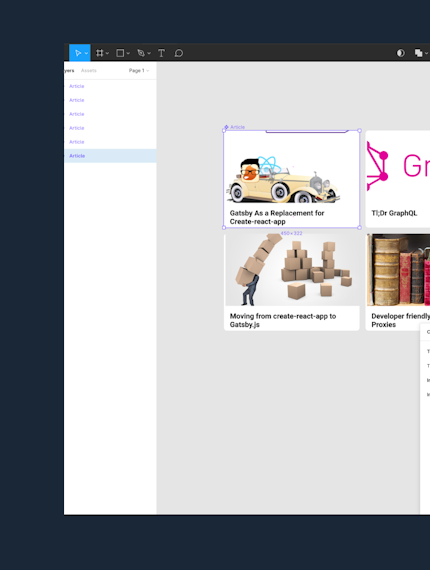Open the Boolean operations dropdown arrow

pyautogui.click(x=426, y=53)
